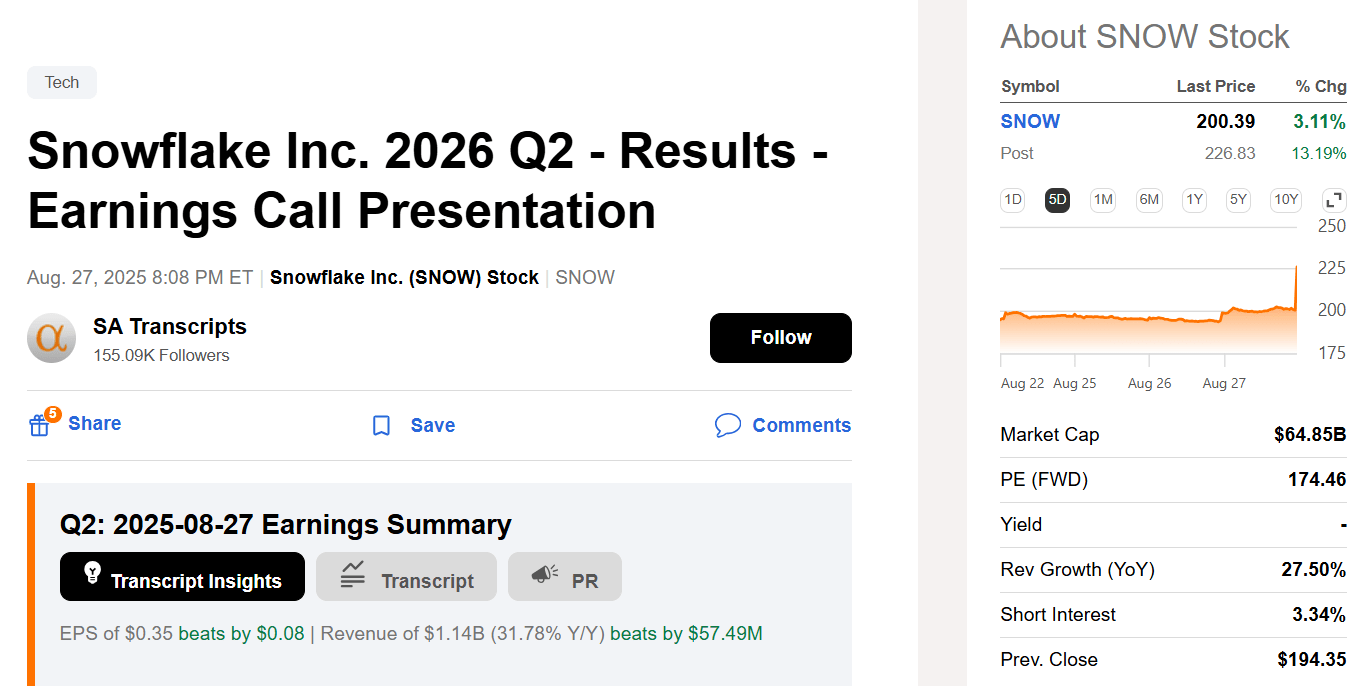
Task: Click the Tech category tag
Action: (62, 83)
